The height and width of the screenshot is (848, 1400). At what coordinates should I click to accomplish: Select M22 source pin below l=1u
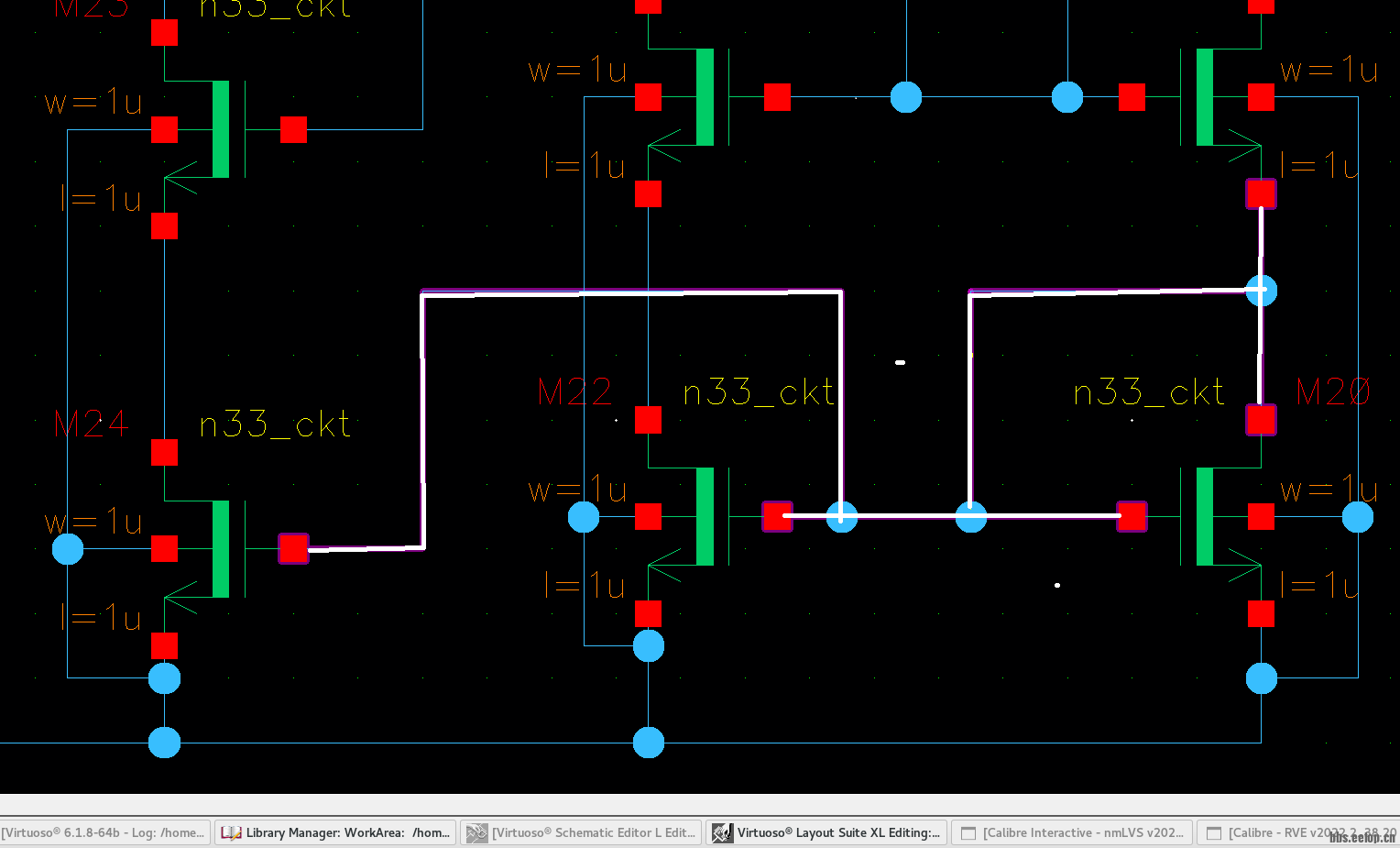(x=648, y=613)
